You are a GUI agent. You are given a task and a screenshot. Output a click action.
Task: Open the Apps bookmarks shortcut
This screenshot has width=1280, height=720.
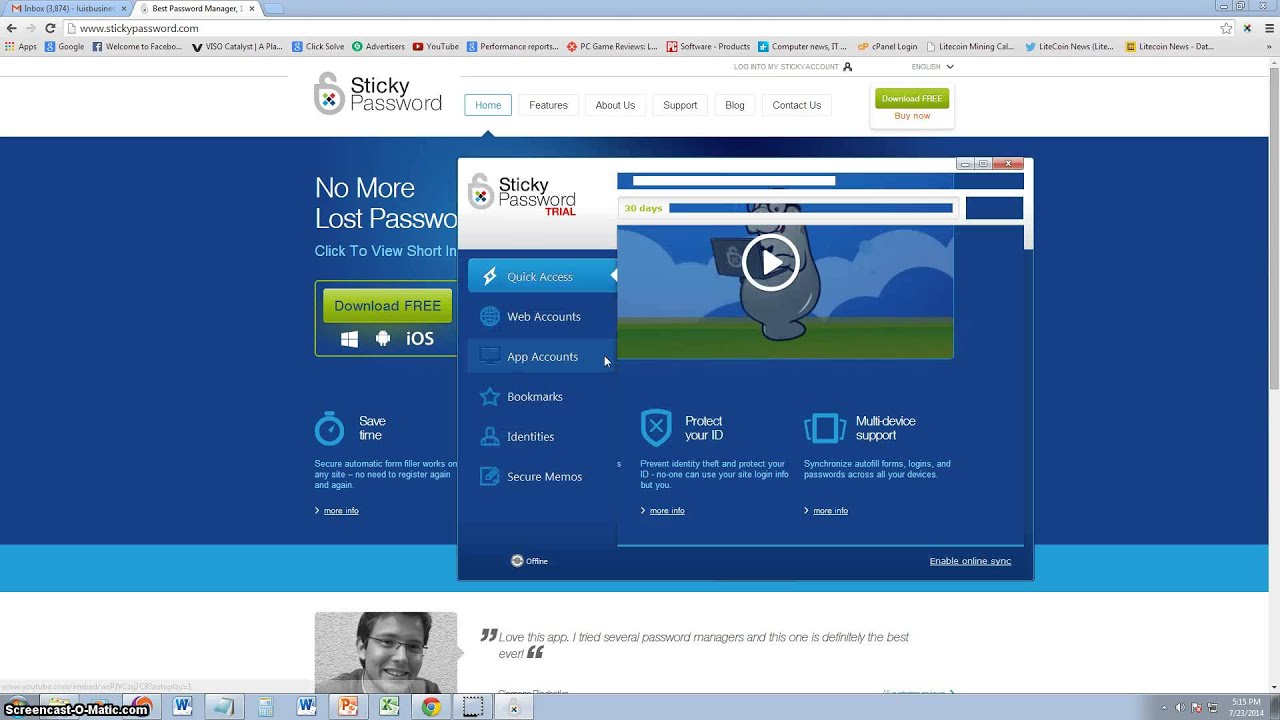(21, 46)
